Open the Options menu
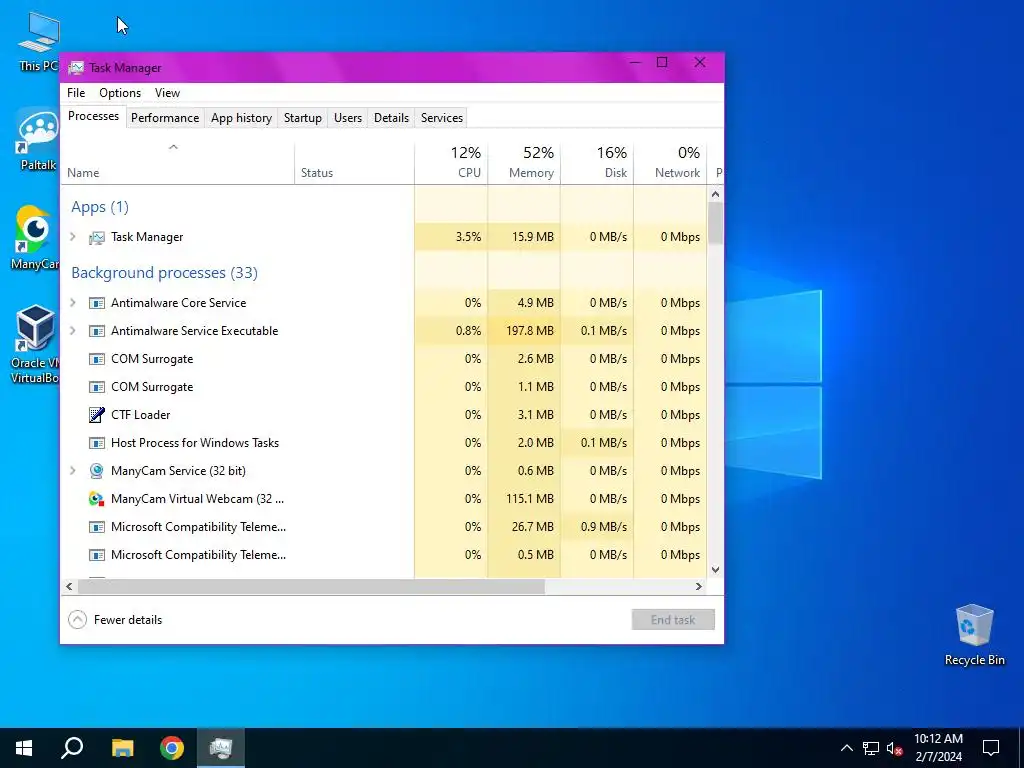1024x768 pixels. [x=120, y=93]
